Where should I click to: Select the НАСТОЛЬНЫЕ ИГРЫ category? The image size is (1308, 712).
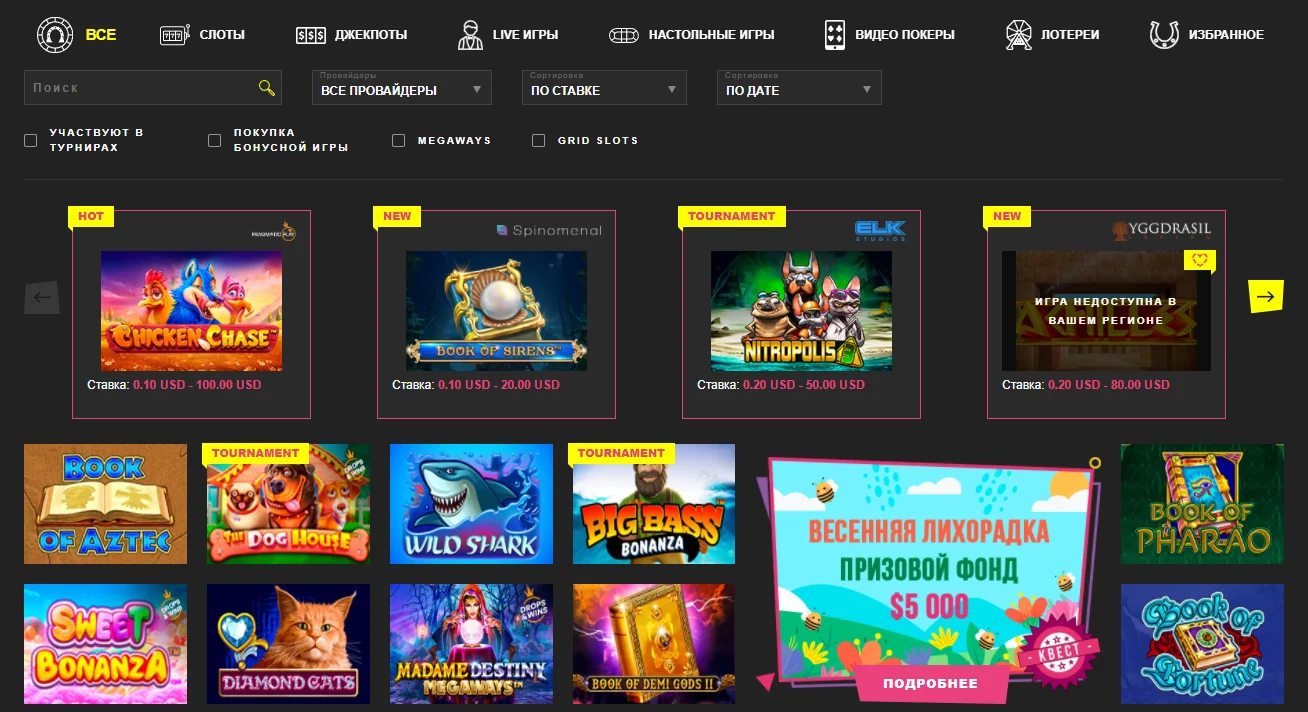(x=711, y=35)
